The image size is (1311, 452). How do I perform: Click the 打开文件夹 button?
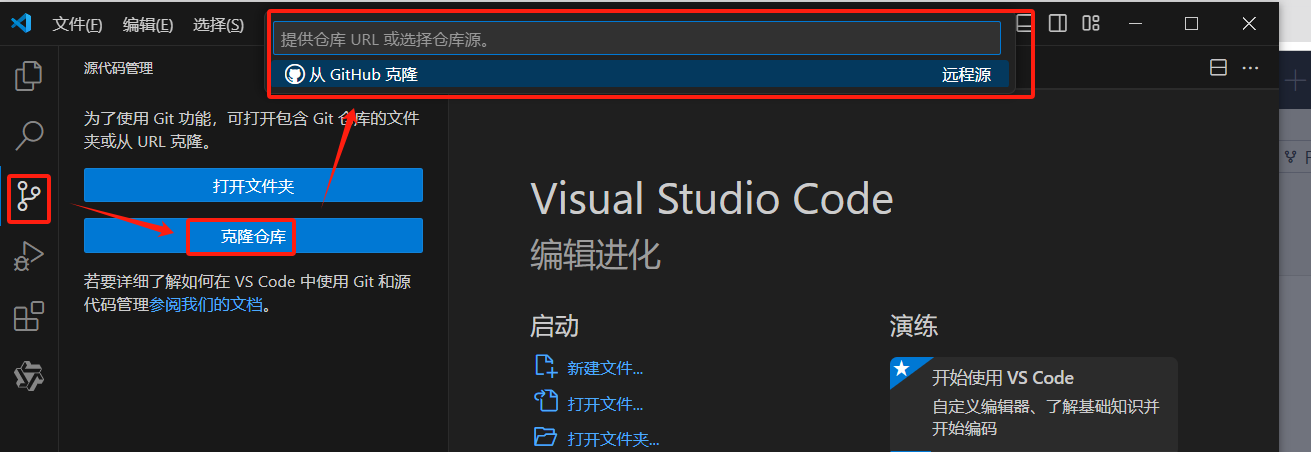click(x=253, y=185)
